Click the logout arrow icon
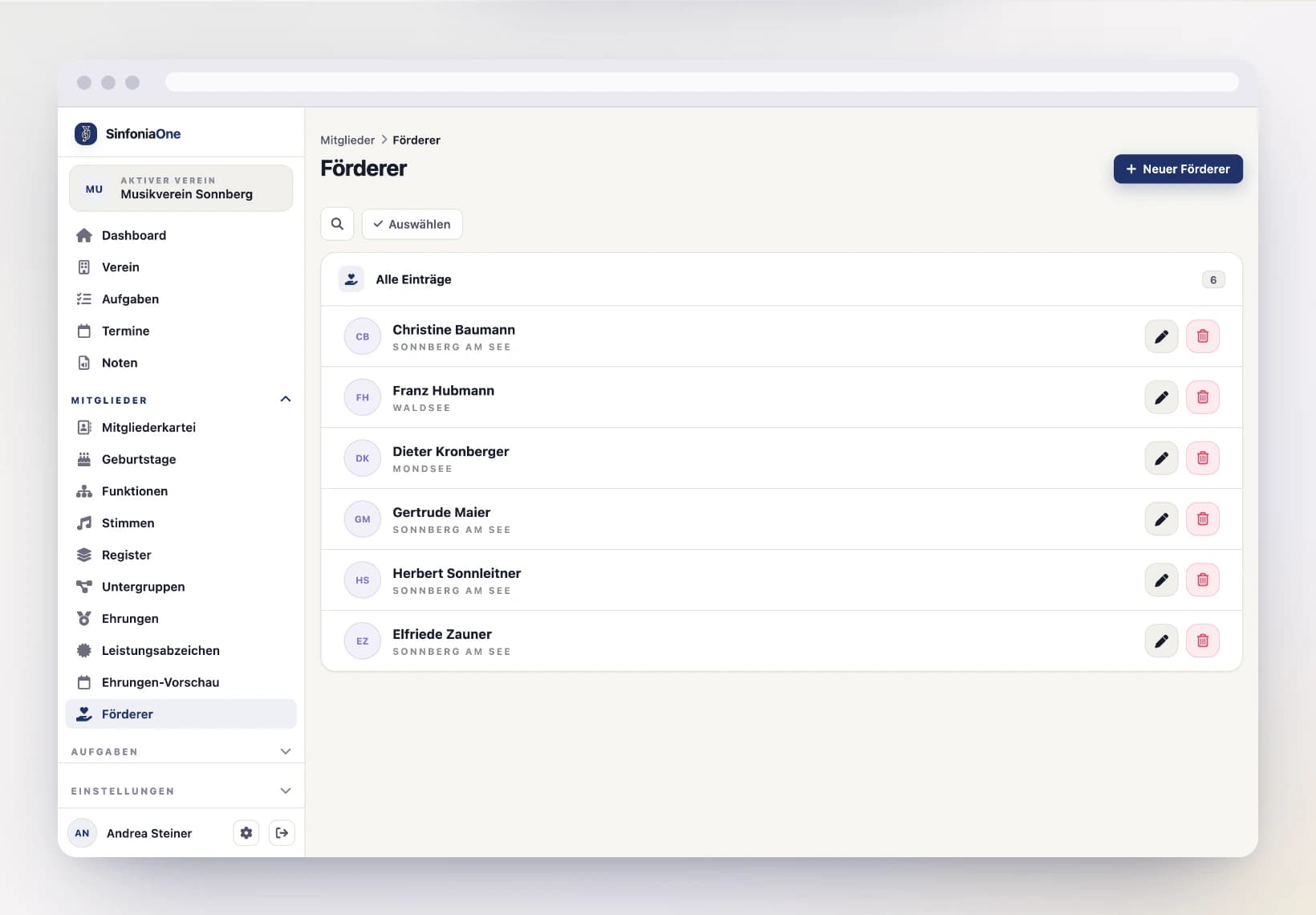The height and width of the screenshot is (915, 1316). pyautogui.click(x=282, y=833)
